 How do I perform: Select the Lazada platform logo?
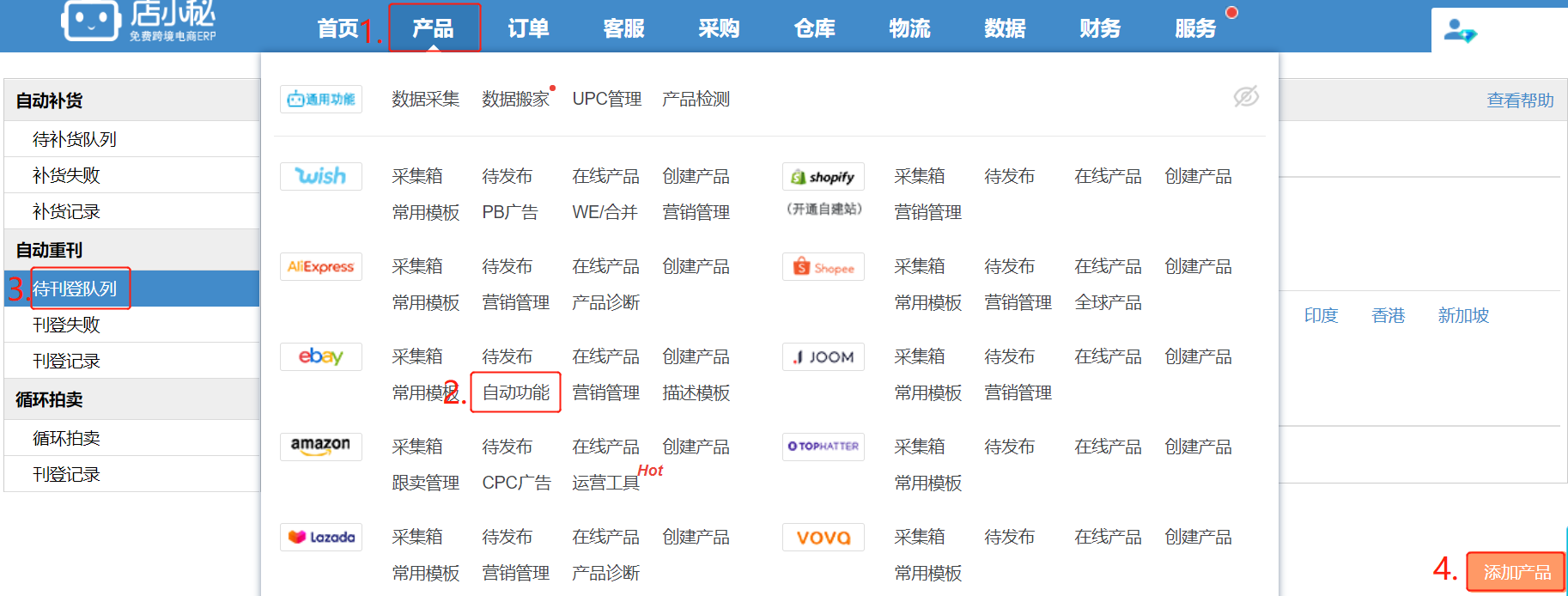coord(321,537)
